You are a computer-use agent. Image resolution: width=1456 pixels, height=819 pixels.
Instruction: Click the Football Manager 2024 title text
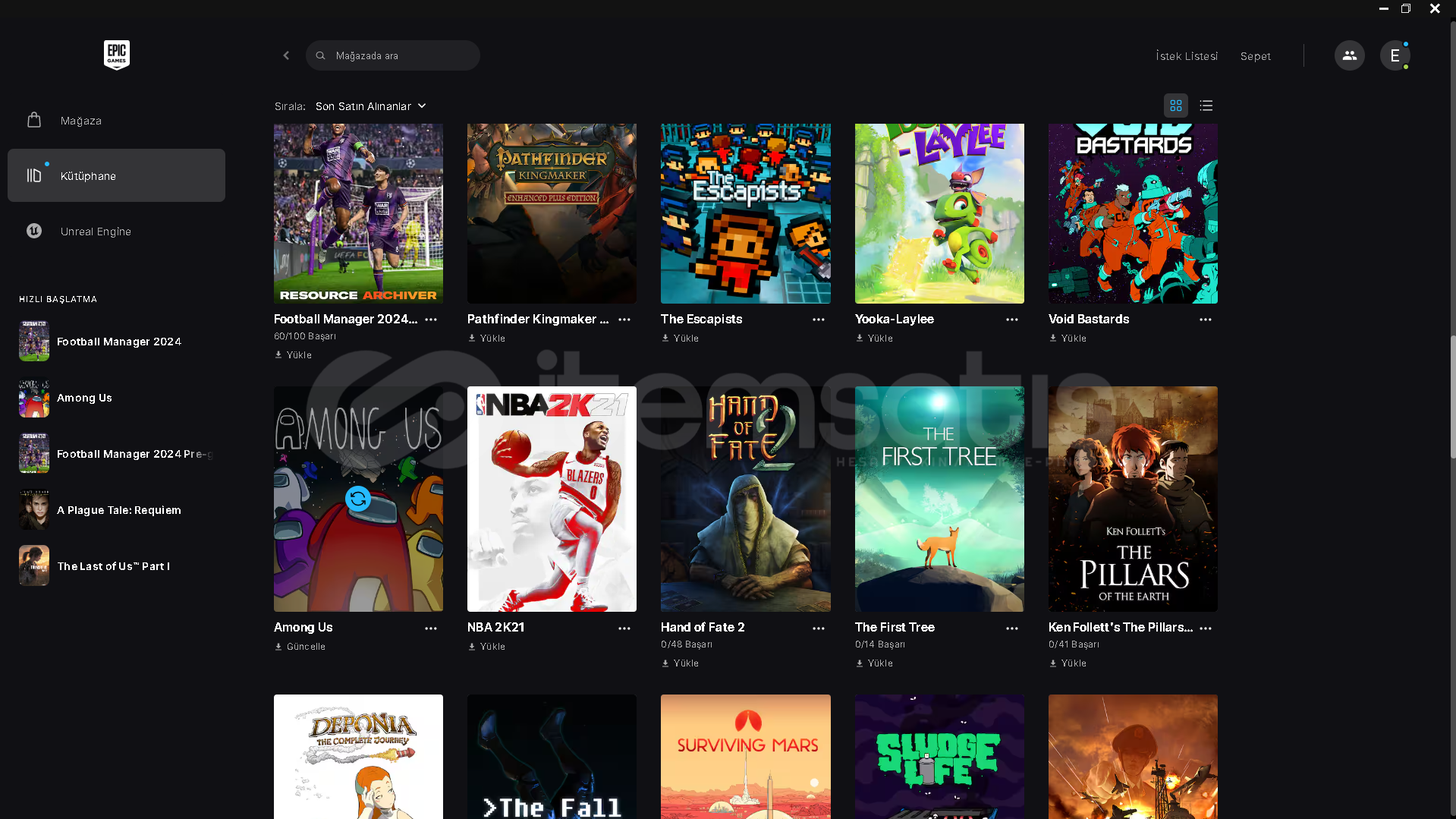tap(345, 319)
